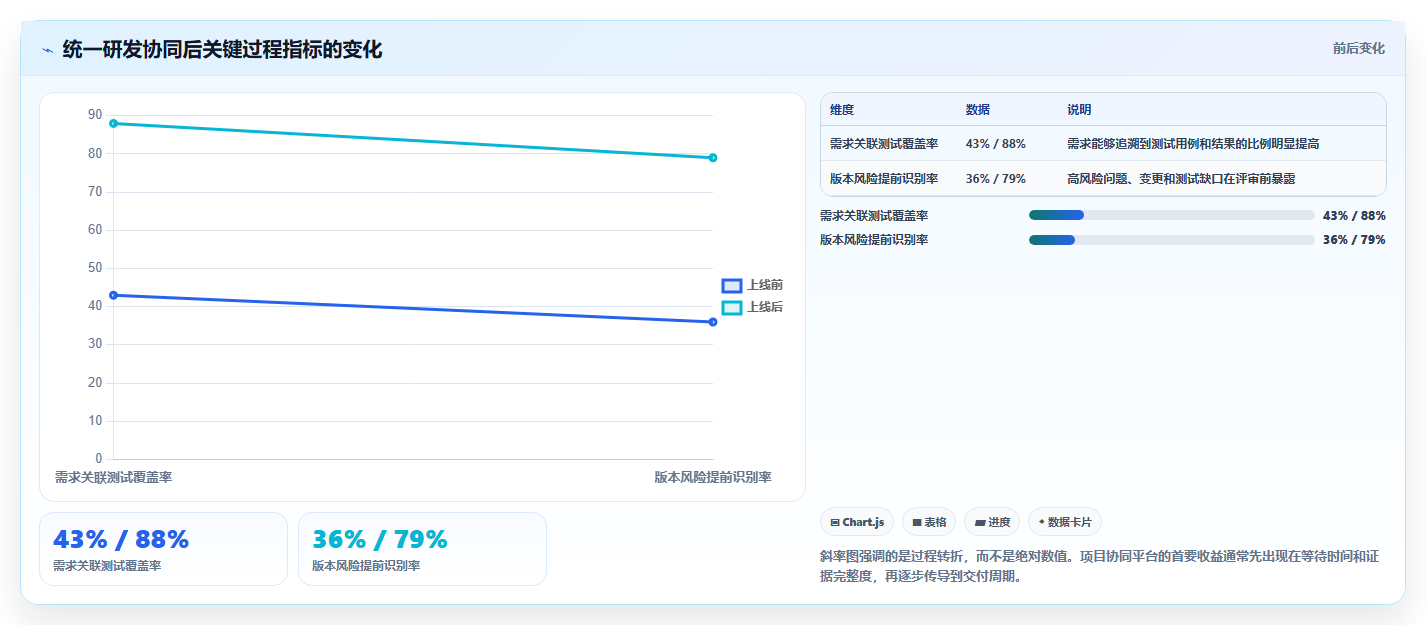Viewport: 1426px width, 625px height.
Task: Click the y-axis label 90
Action: [95, 115]
